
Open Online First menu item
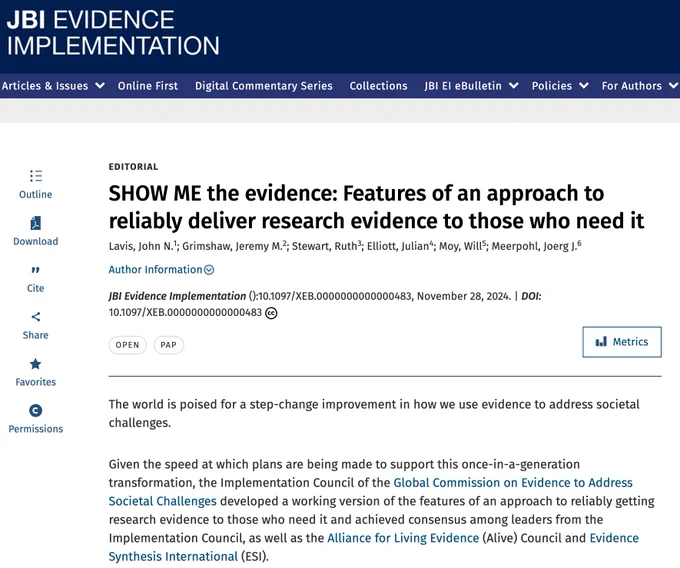tap(148, 86)
